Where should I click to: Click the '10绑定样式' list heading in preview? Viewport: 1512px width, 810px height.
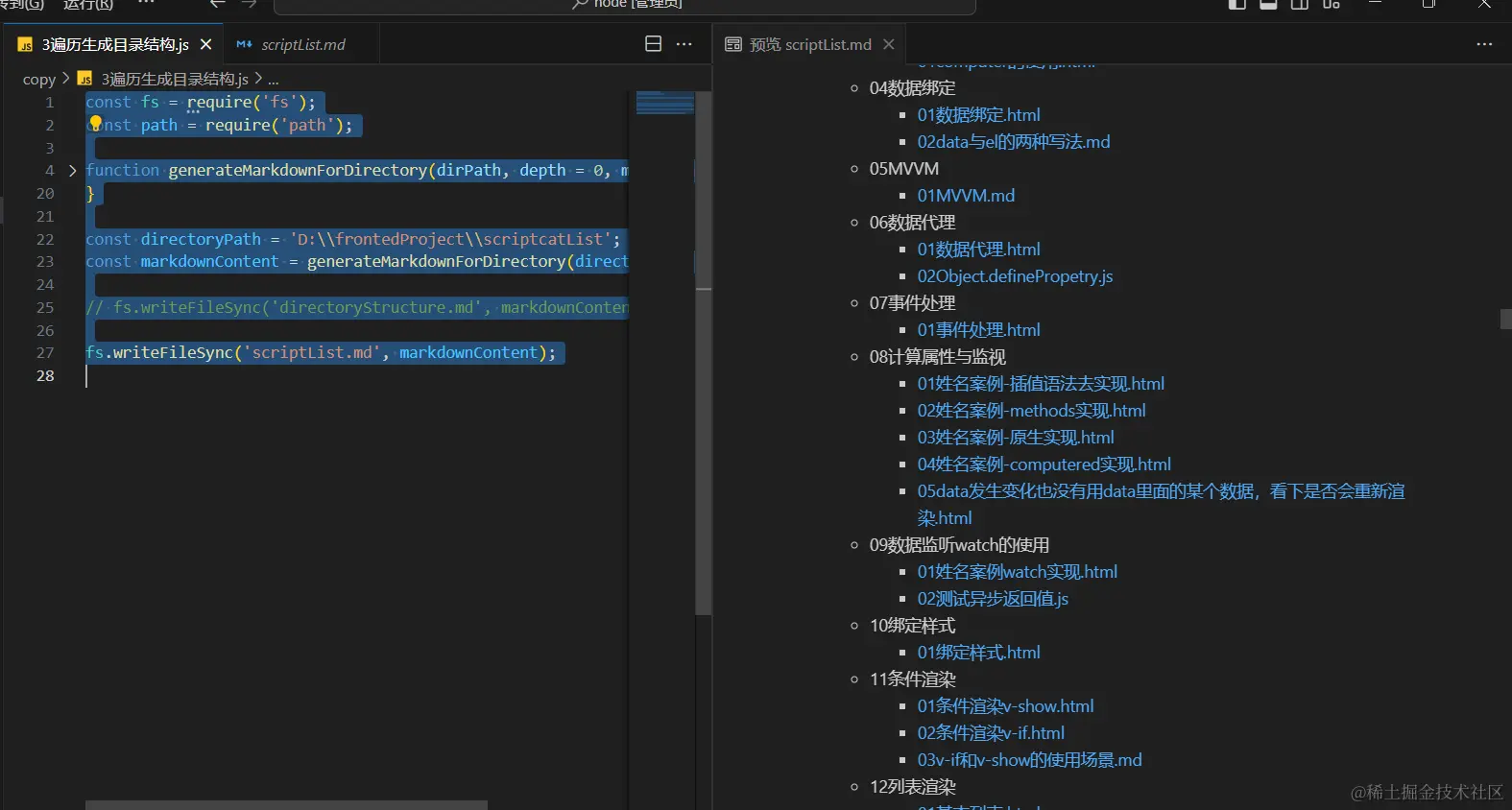[x=912, y=626]
